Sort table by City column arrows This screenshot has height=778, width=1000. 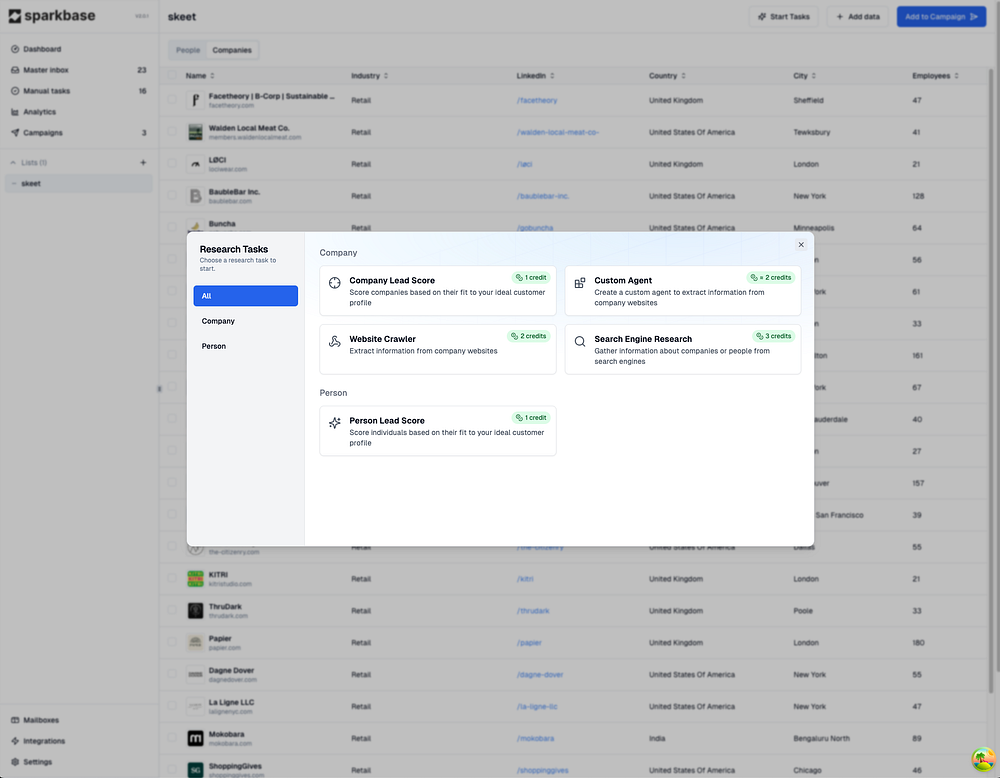[814, 76]
